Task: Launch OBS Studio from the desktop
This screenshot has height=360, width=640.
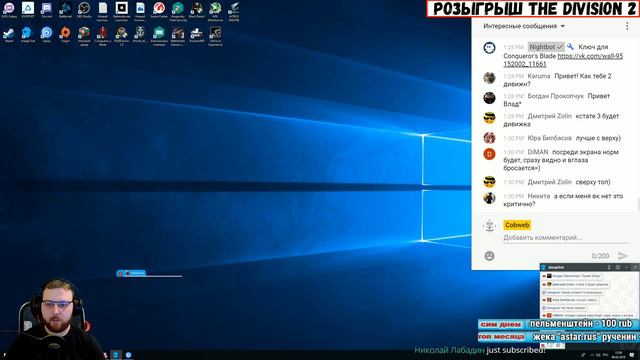Action: pos(84,10)
